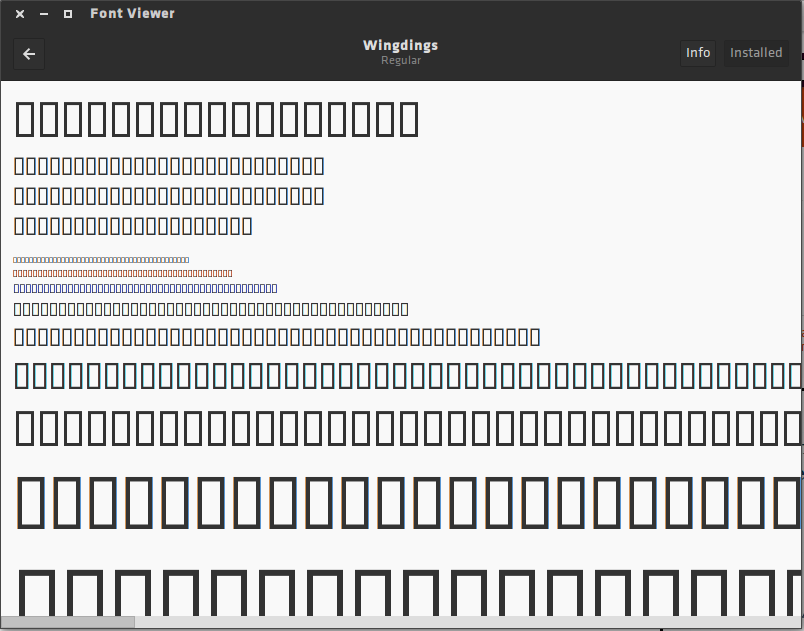Go back using the arrow button
The image size is (804, 631).
29,54
